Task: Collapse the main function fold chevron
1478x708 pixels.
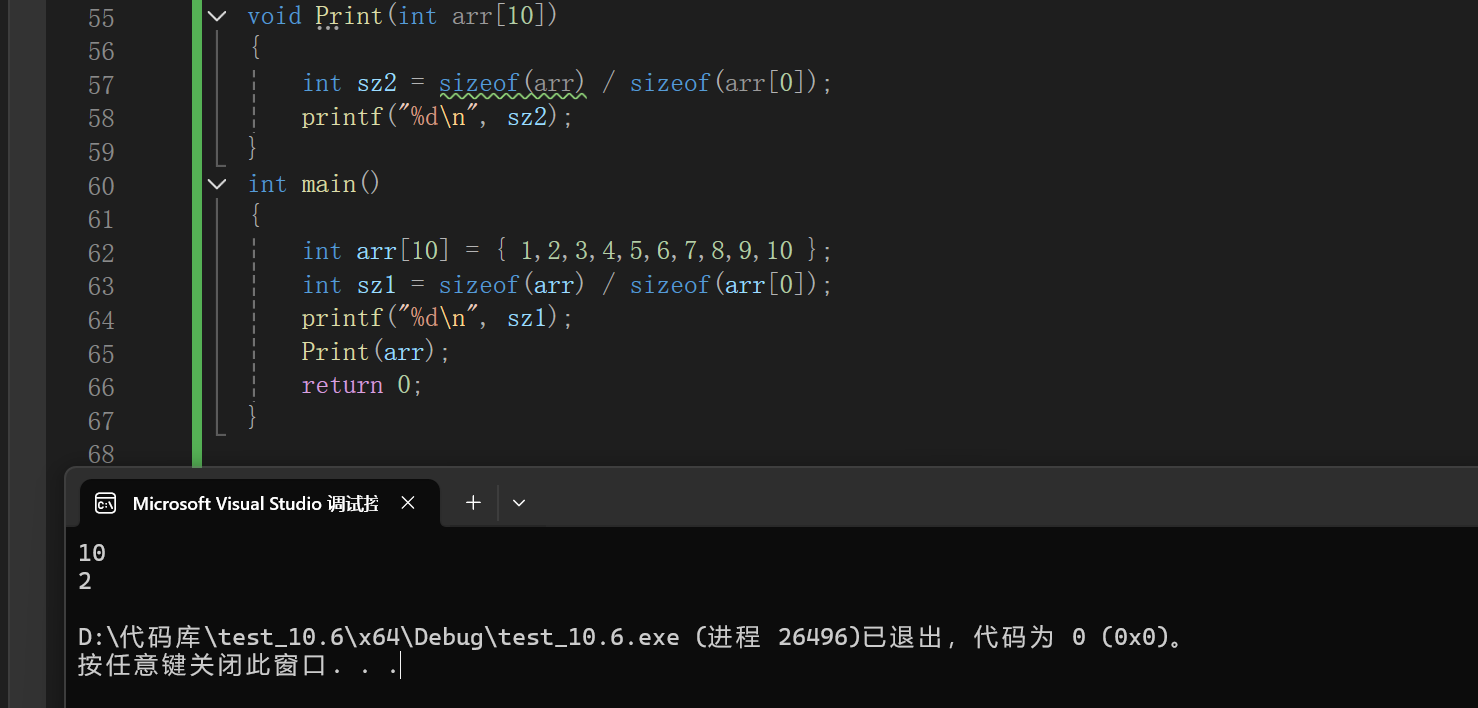Action: coord(217,184)
